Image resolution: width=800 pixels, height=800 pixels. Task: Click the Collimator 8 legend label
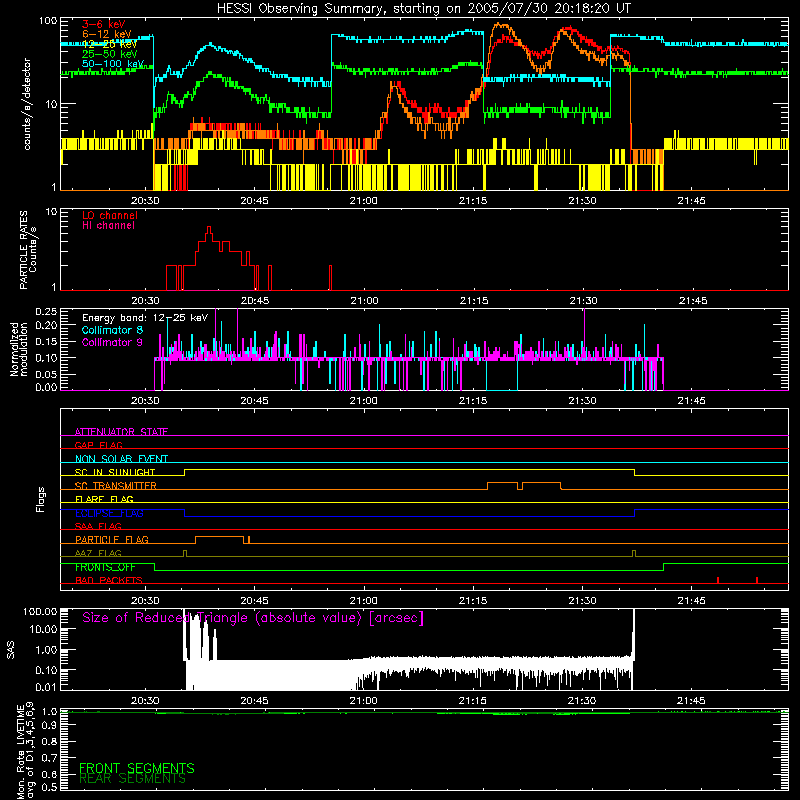(112, 330)
